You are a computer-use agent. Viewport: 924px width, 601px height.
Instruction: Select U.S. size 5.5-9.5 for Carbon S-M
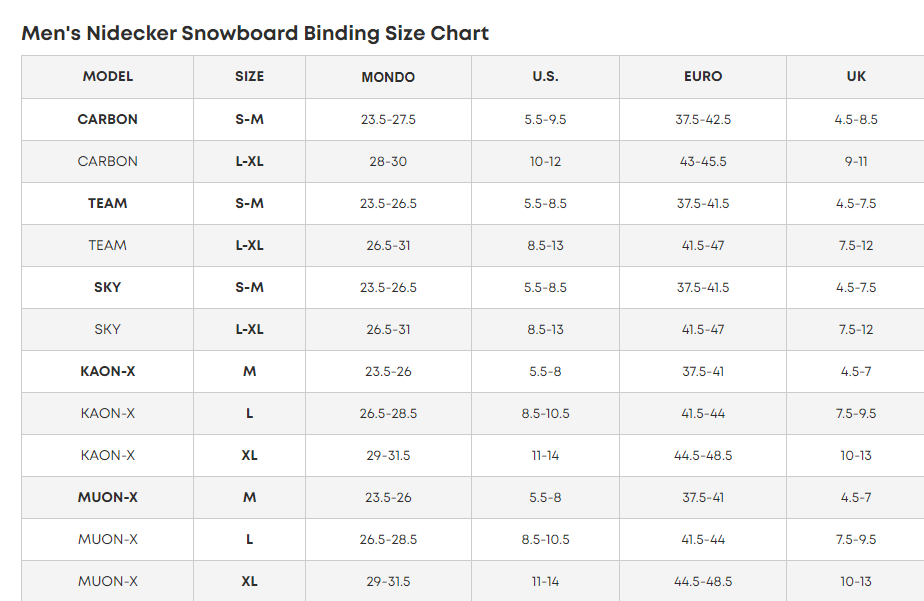click(545, 119)
